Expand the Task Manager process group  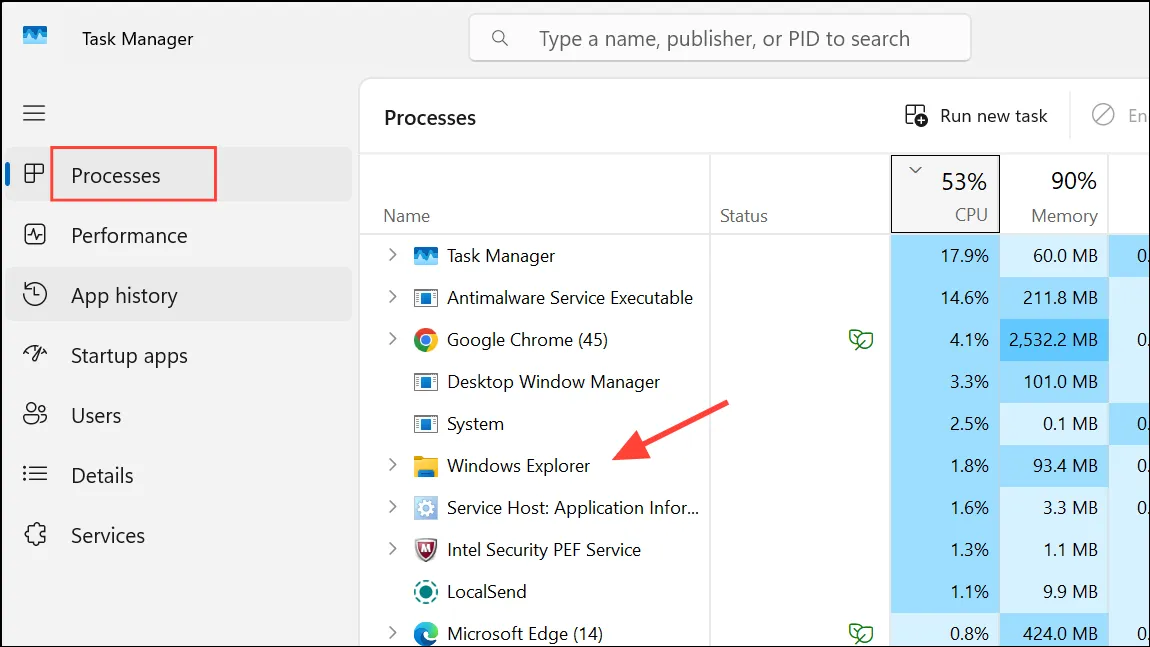click(x=392, y=255)
